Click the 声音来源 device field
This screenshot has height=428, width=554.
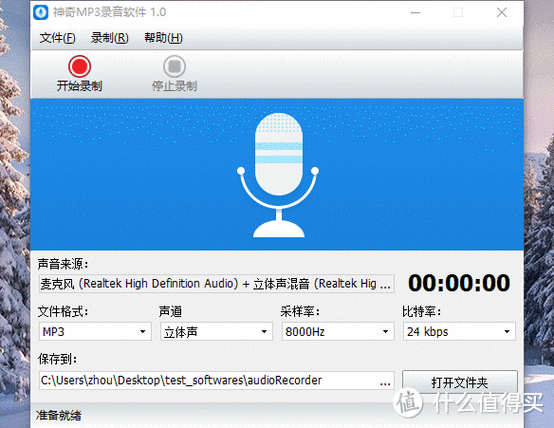pyautogui.click(x=217, y=283)
